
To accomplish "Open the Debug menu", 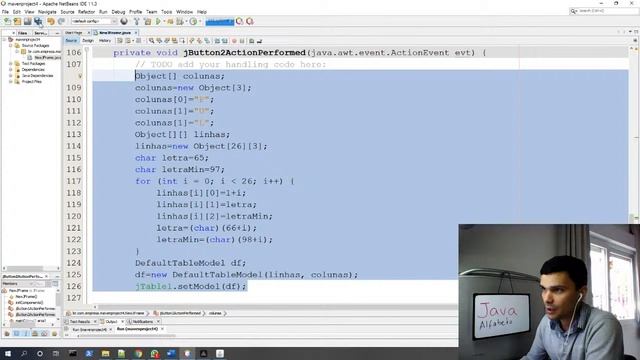I will pos(118,12).
